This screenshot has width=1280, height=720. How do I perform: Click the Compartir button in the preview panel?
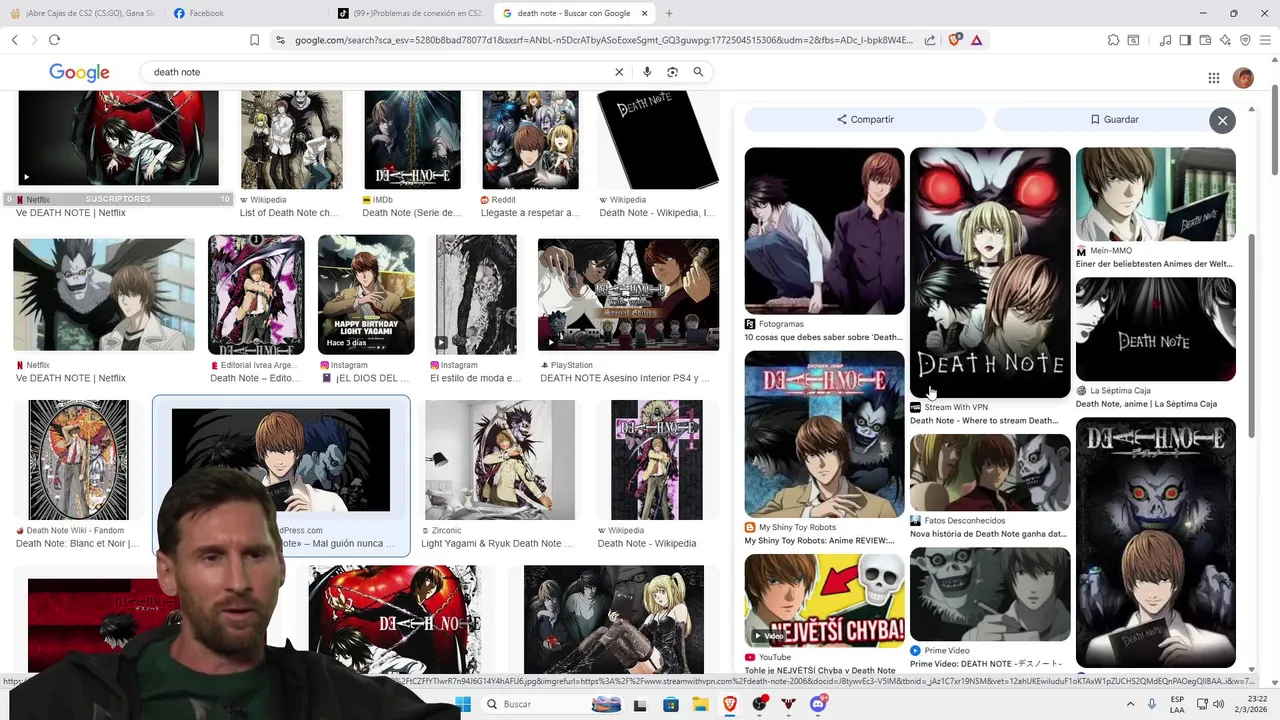click(865, 119)
